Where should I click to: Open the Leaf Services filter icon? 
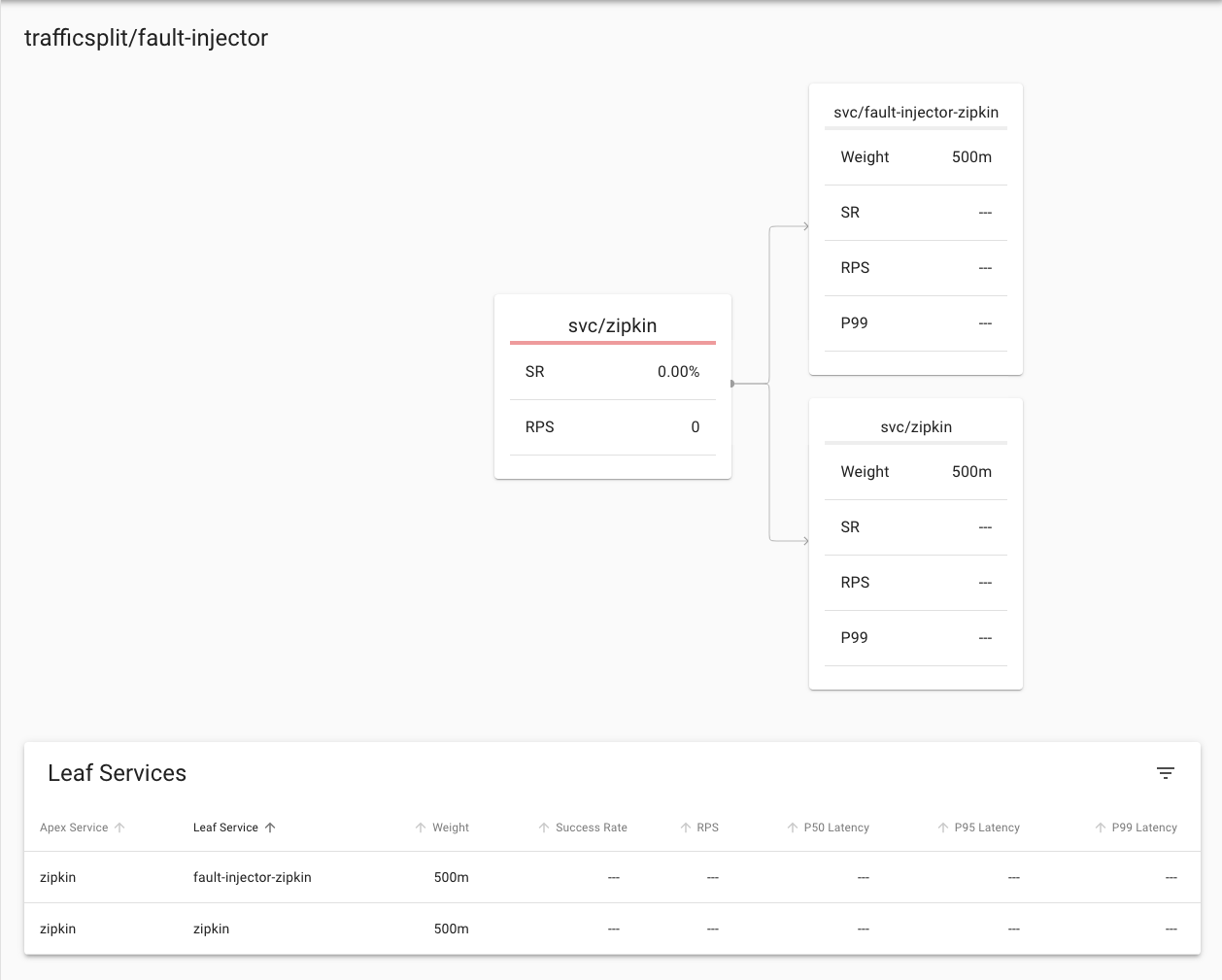coord(1166,773)
